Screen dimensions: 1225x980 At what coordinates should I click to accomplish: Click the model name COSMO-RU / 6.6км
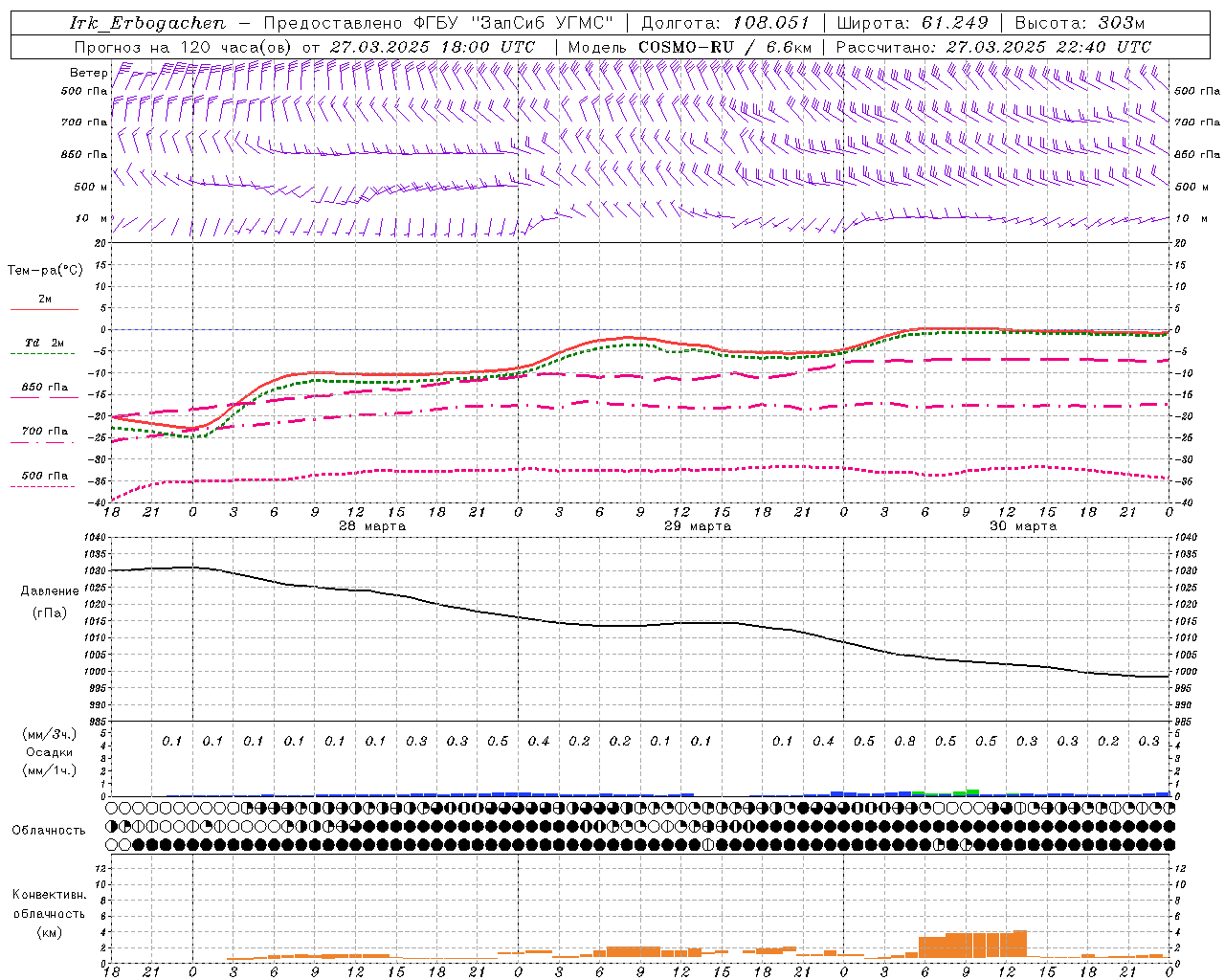[x=725, y=47]
